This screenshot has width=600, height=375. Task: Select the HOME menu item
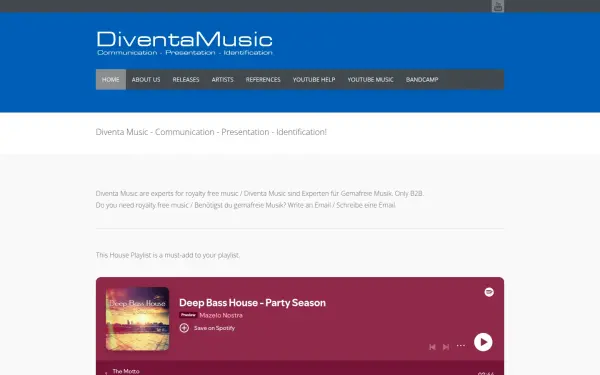click(x=111, y=80)
